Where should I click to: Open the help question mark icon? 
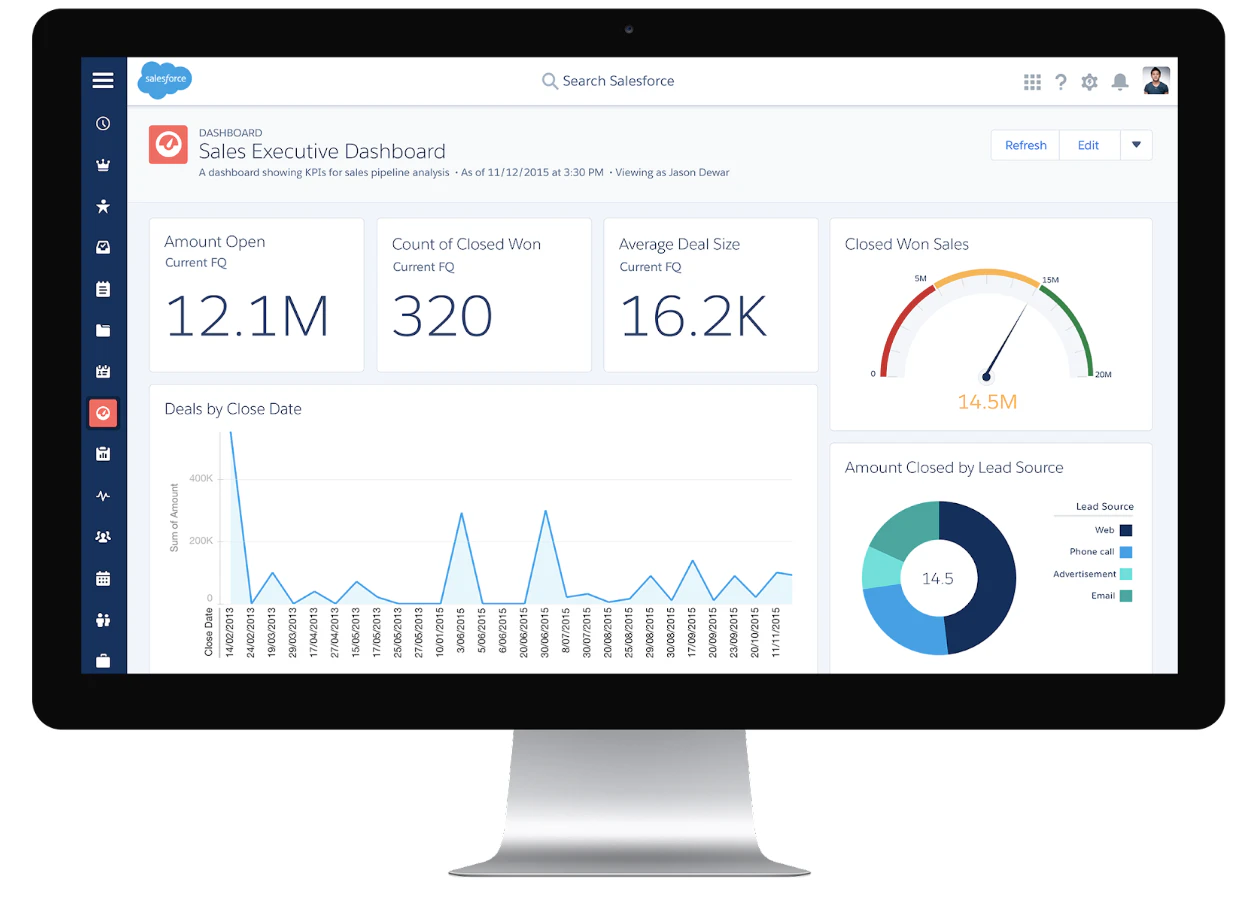tap(1061, 82)
